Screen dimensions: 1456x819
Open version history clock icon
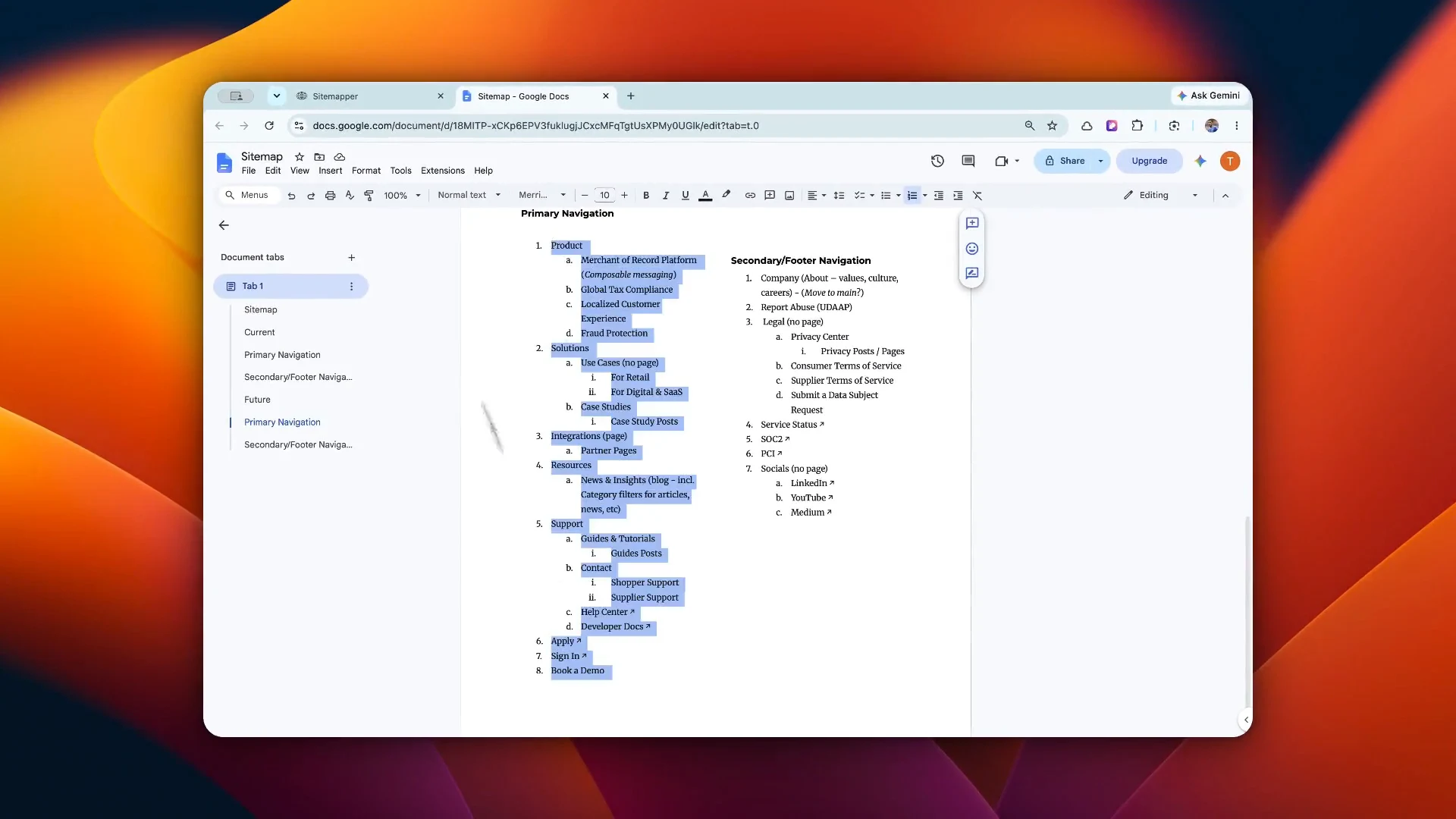937,161
